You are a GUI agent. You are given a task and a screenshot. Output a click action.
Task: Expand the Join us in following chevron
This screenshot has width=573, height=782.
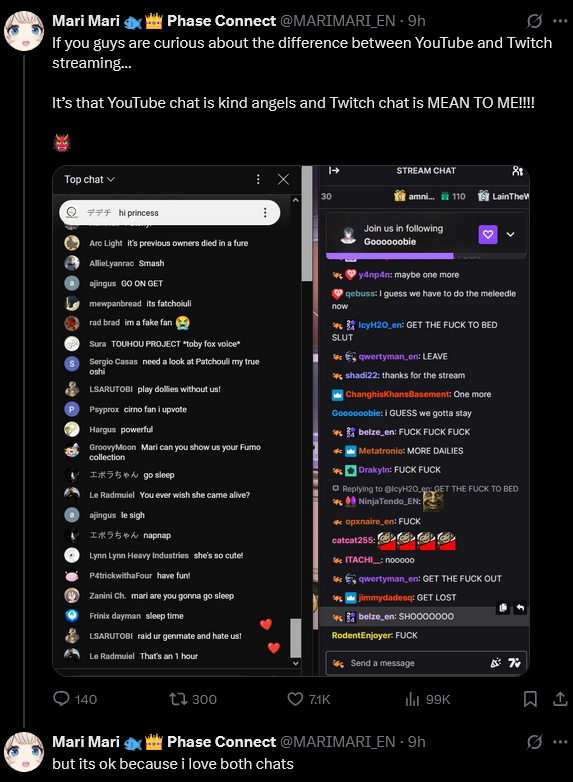coord(511,234)
